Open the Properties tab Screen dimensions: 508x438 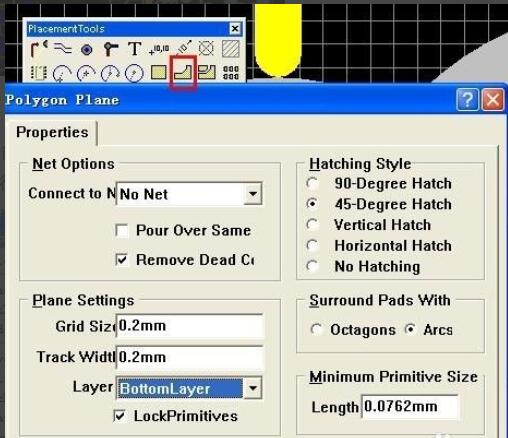pyautogui.click(x=52, y=132)
